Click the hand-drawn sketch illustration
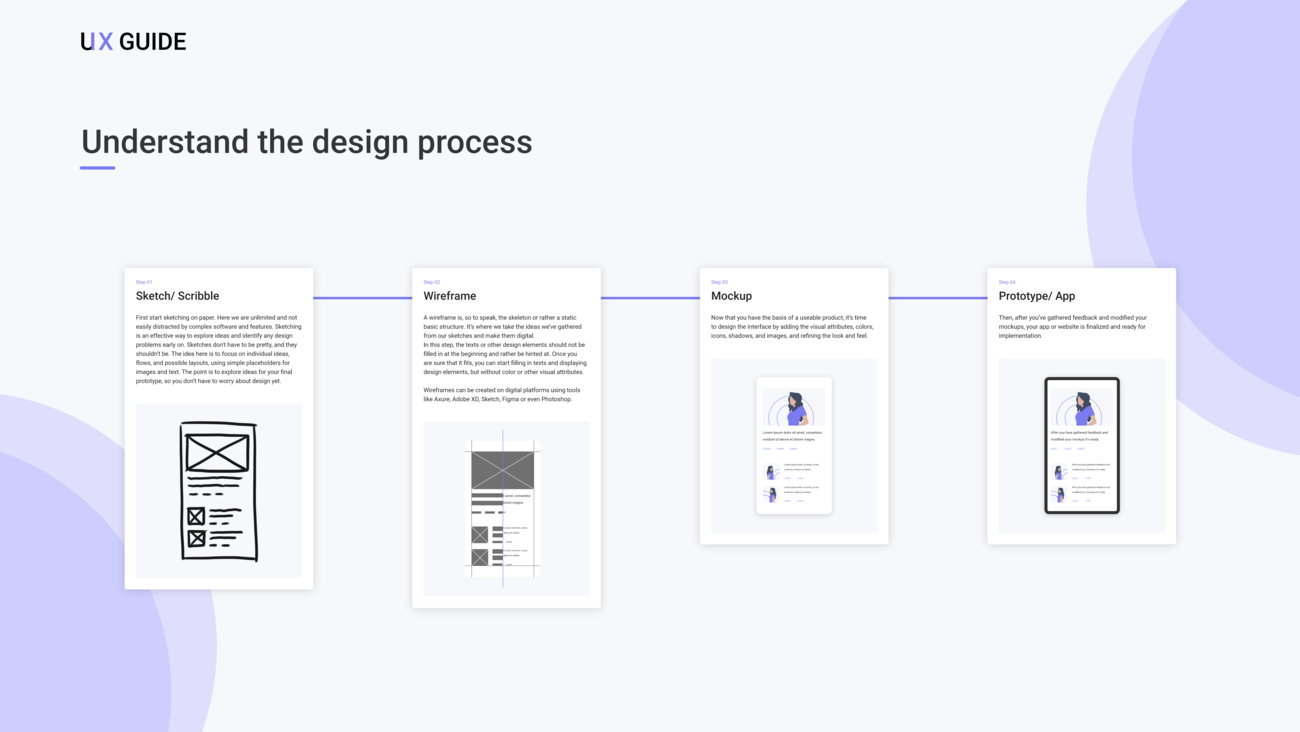Screen dimensions: 1300x732 point(218,491)
